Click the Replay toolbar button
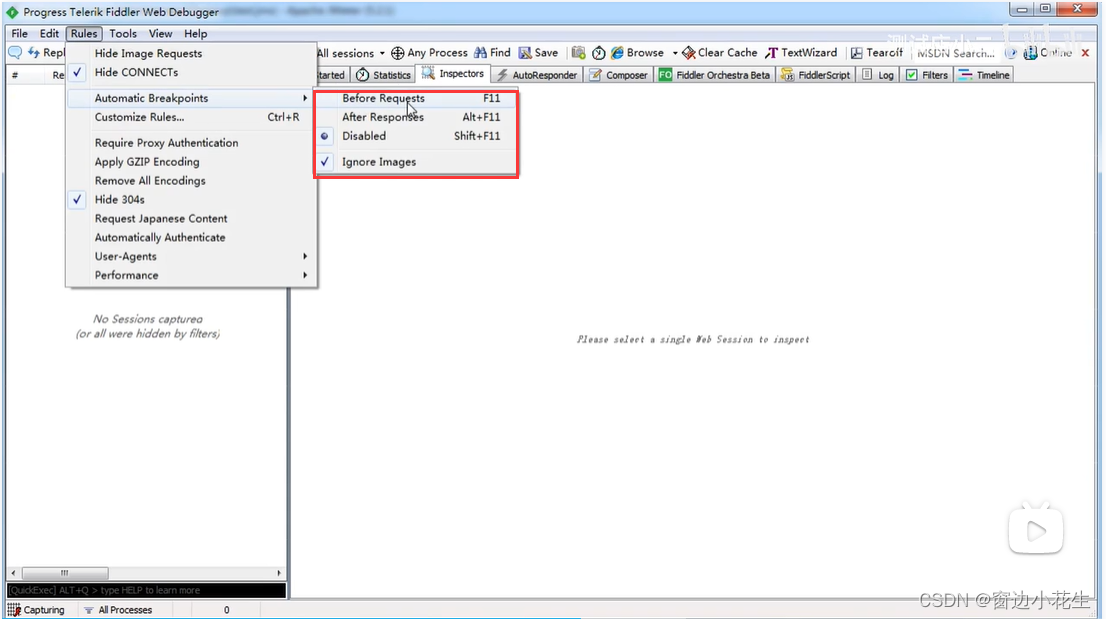Screen dimensions: 1106x619 46,53
